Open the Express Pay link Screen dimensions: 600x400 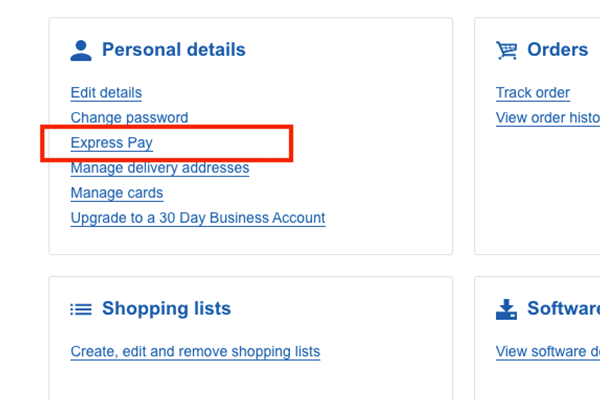pos(111,143)
